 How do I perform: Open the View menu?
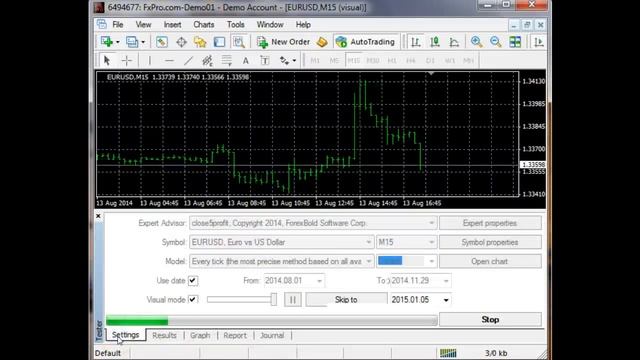[143, 24]
